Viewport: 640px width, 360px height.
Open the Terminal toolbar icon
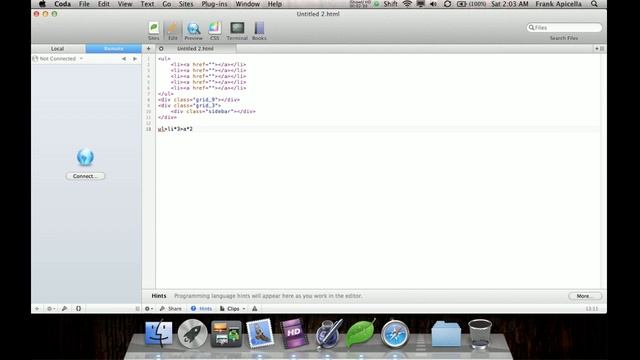237,31
